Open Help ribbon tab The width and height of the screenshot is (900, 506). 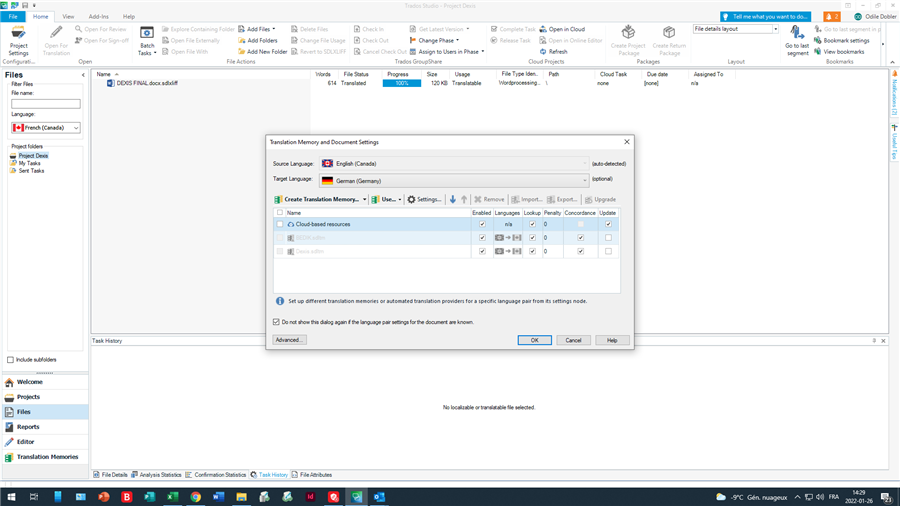pyautogui.click(x=129, y=17)
